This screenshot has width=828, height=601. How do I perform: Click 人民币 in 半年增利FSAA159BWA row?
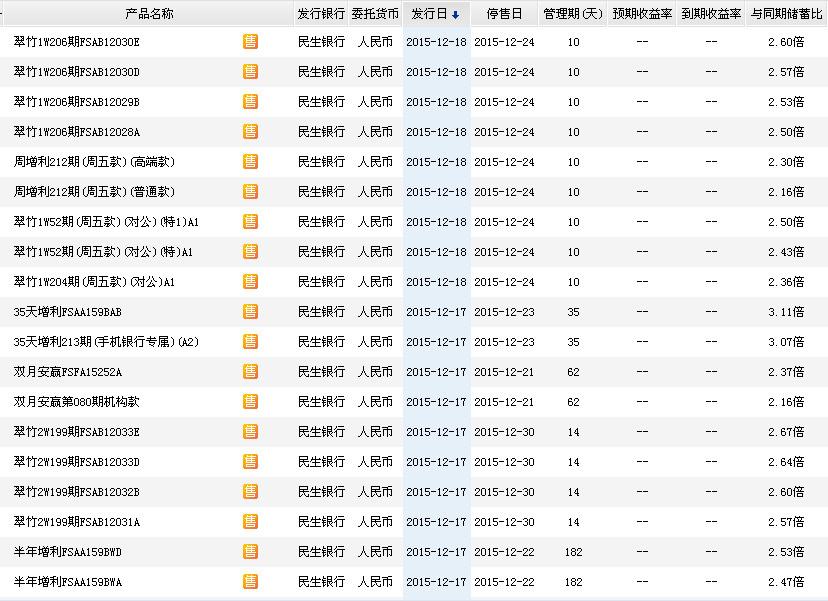(375, 582)
